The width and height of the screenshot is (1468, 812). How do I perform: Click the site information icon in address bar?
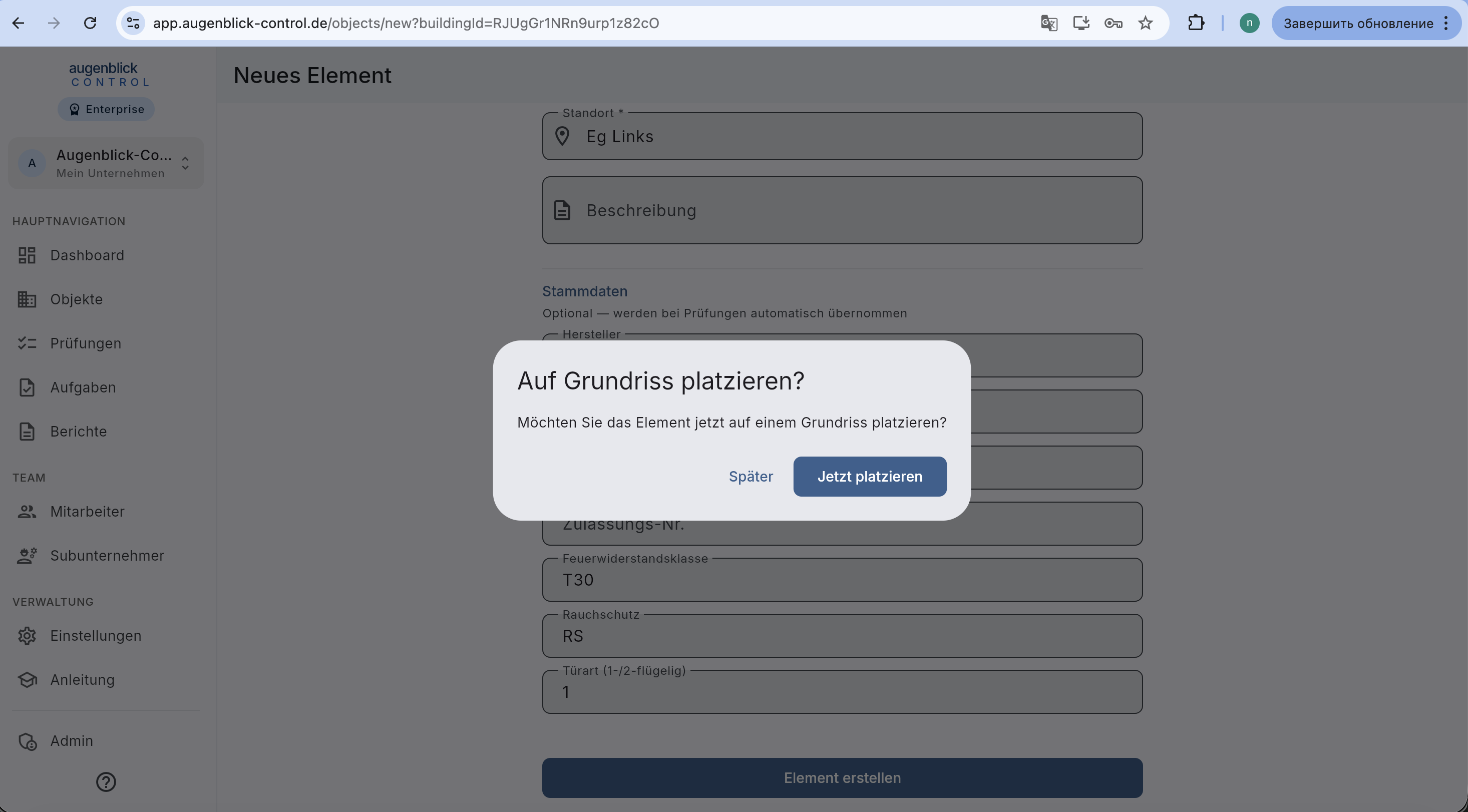(133, 23)
